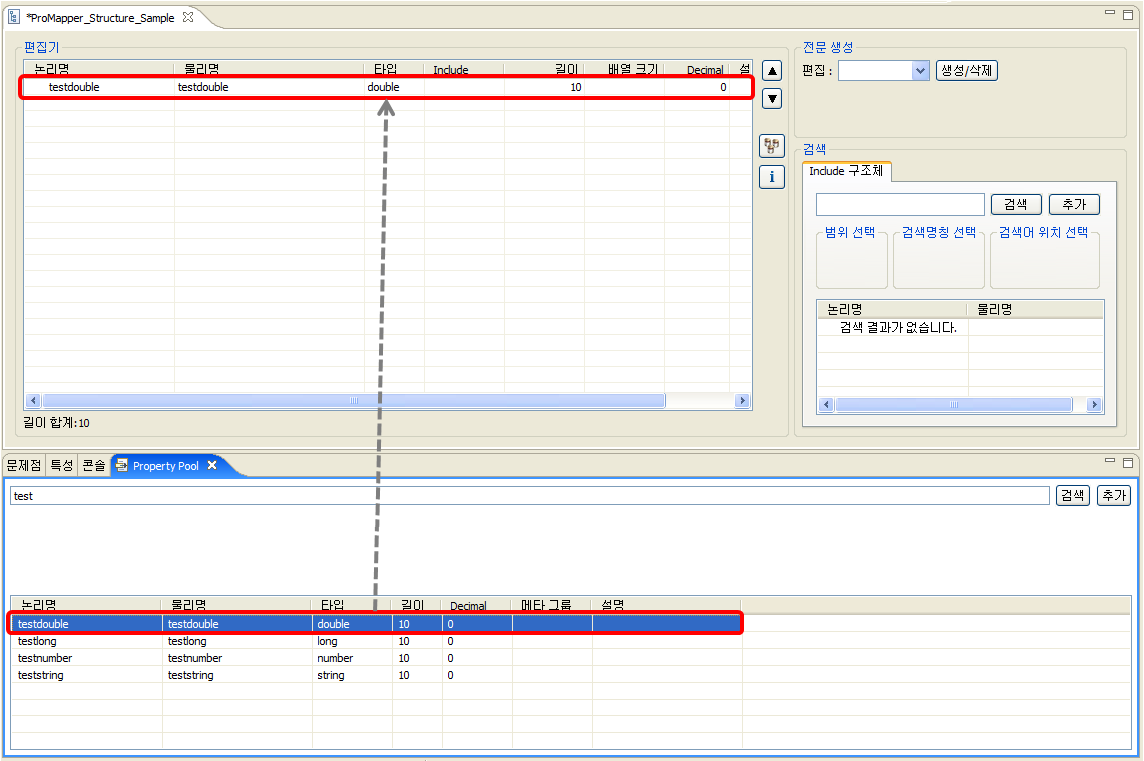Click the 검색 button in the 검색 panel
Viewport: 1144px width, 761px height.
[1016, 204]
